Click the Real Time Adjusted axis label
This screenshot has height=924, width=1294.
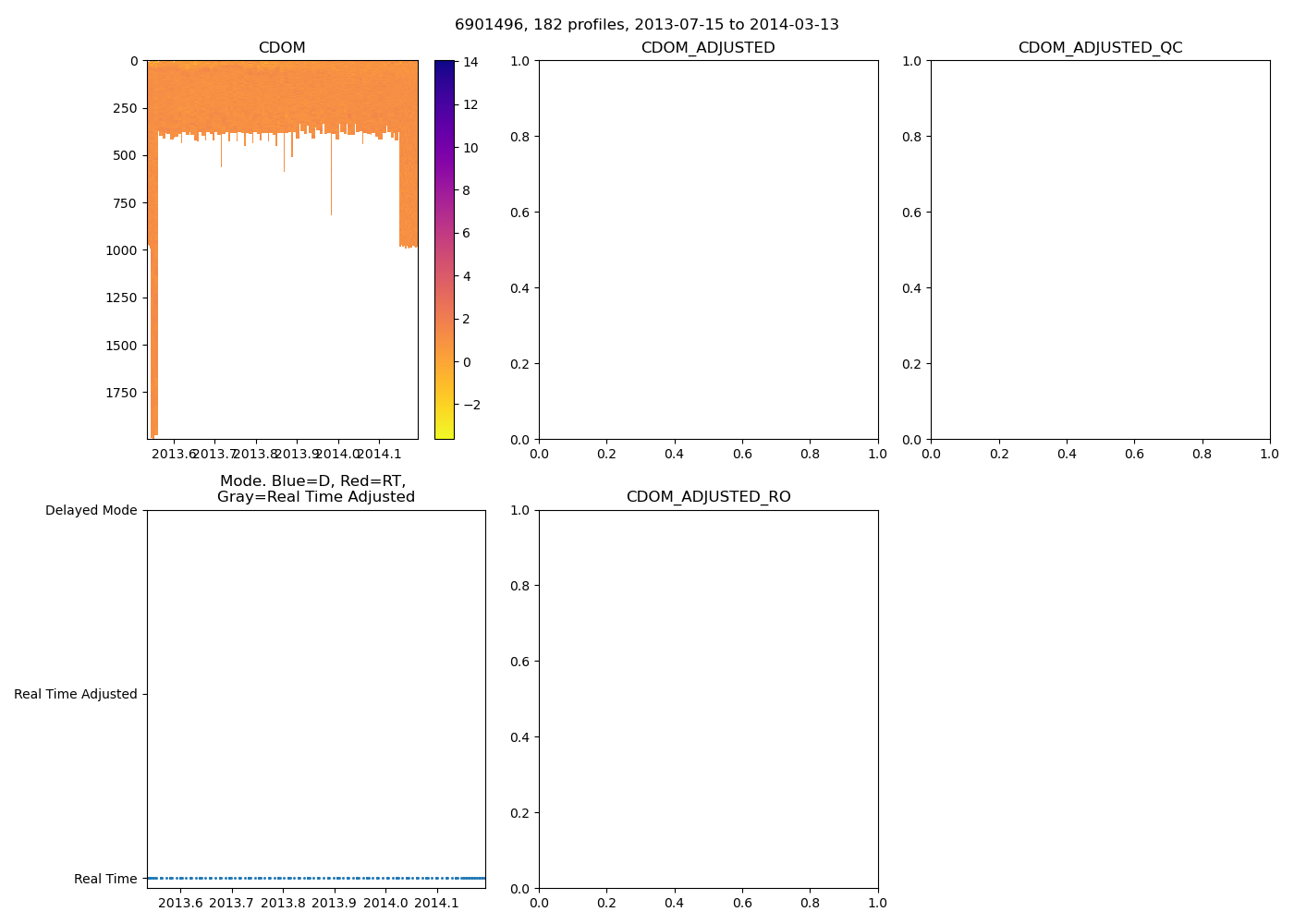tap(75, 695)
